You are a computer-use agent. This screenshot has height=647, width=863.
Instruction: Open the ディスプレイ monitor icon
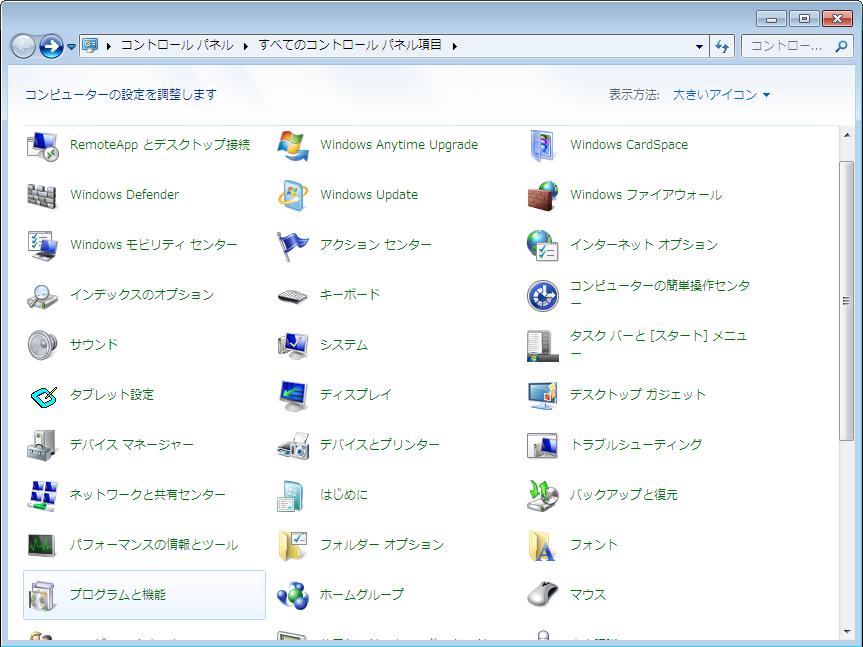click(x=293, y=396)
